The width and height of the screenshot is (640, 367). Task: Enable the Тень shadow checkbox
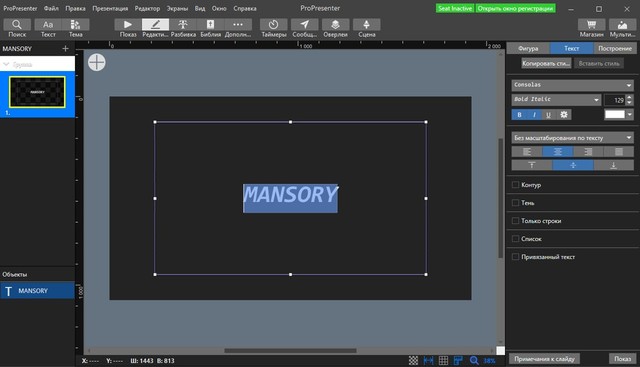tap(516, 203)
